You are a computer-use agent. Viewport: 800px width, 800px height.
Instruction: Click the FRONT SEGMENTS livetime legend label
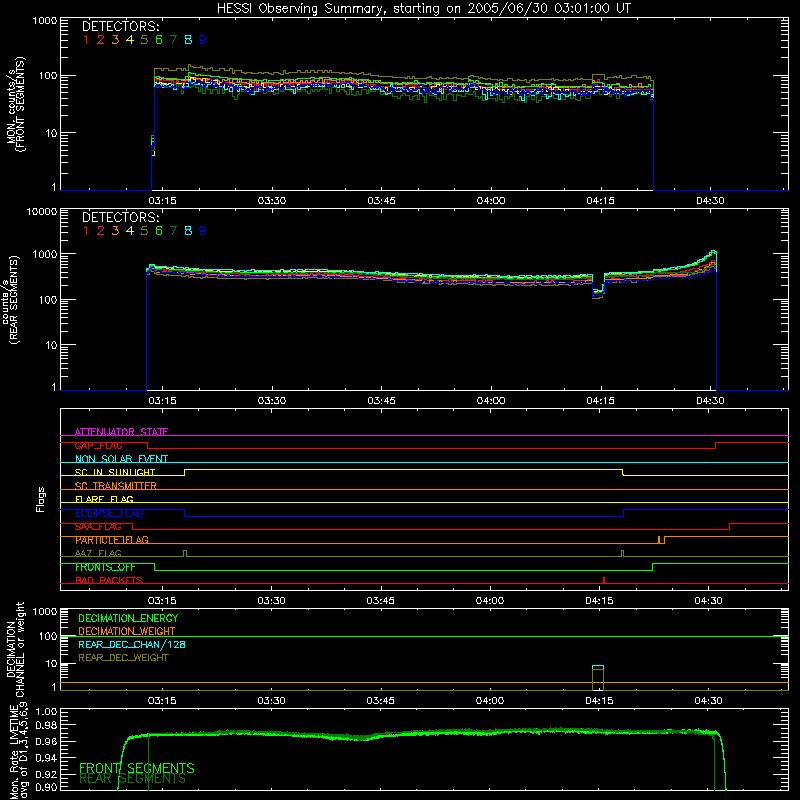pos(137,768)
